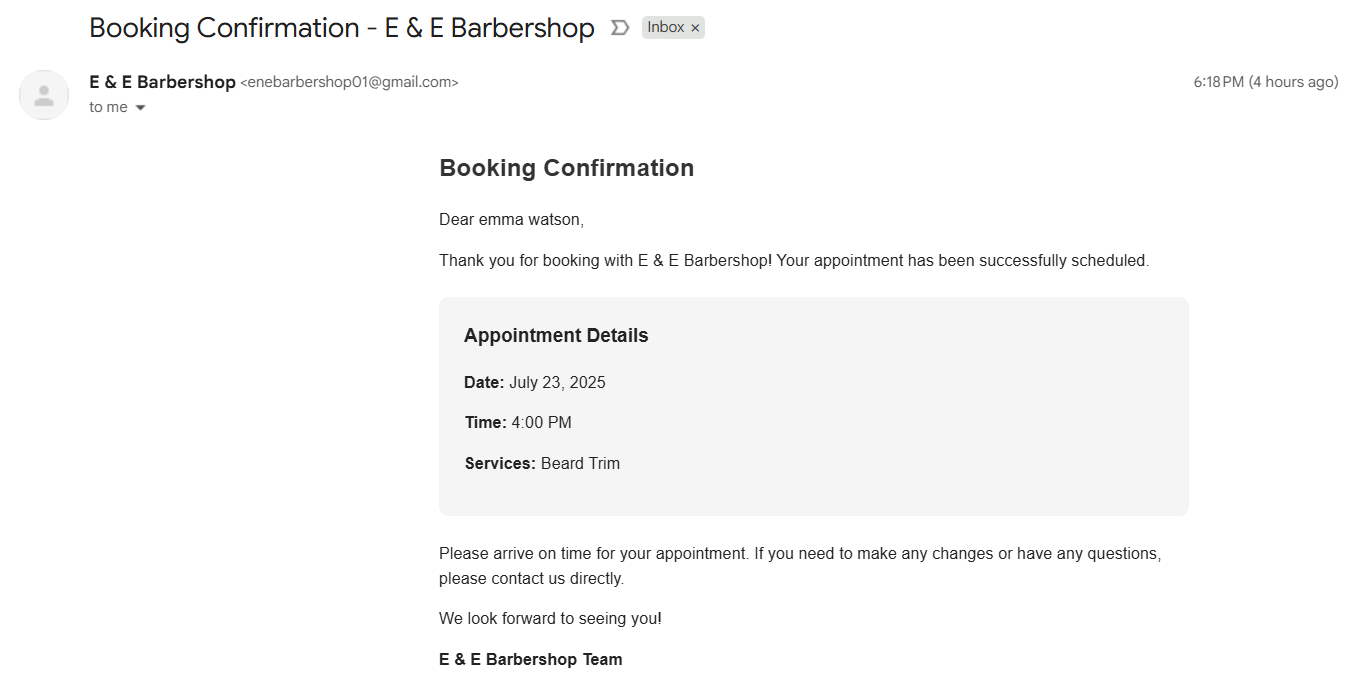Image resolution: width=1352 pixels, height=691 pixels.
Task: Remove the Inbox label using its x
Action: [695, 28]
